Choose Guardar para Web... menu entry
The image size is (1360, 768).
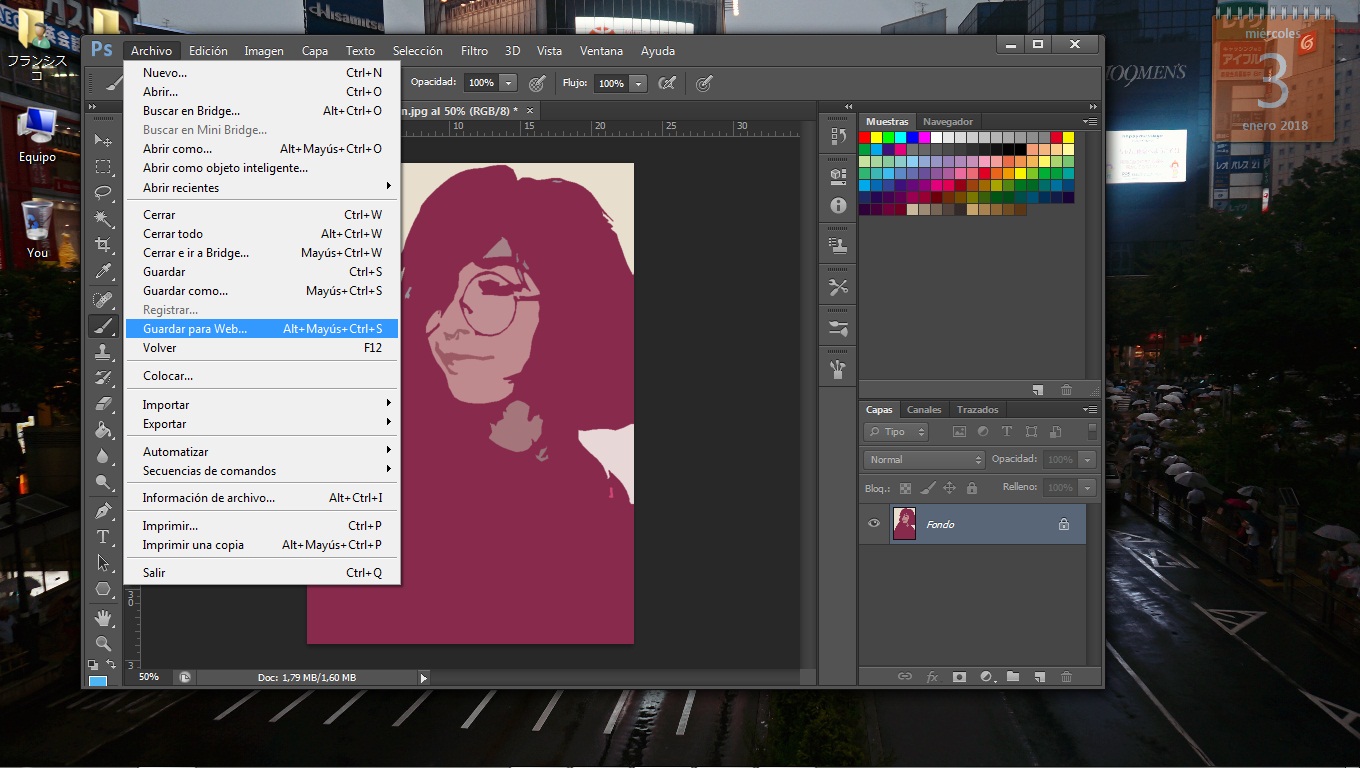point(262,329)
